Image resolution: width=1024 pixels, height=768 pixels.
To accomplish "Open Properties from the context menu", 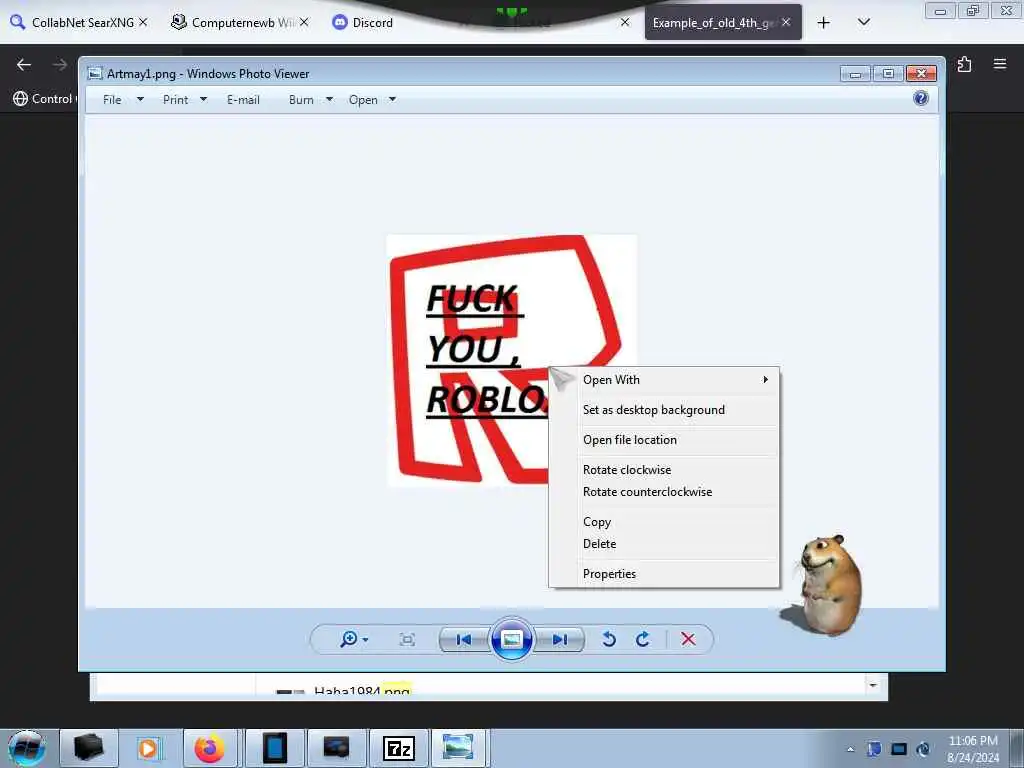I will [x=664, y=573].
